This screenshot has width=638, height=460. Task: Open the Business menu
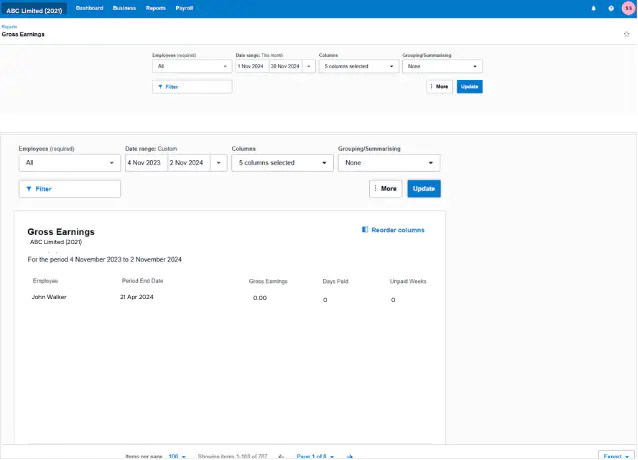[124, 8]
